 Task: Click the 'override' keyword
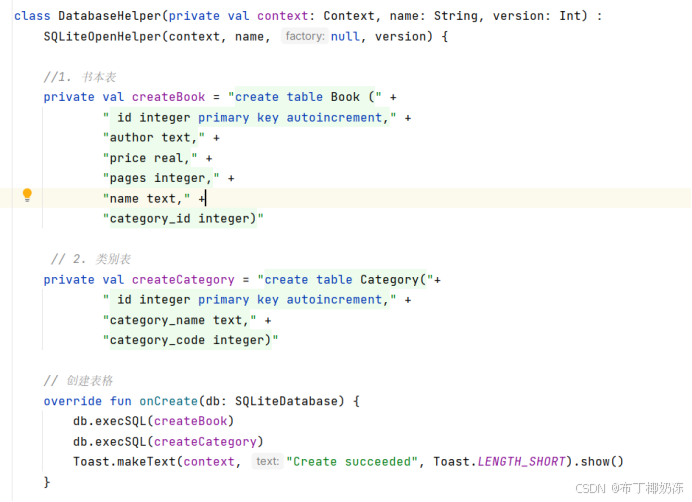coord(73,401)
